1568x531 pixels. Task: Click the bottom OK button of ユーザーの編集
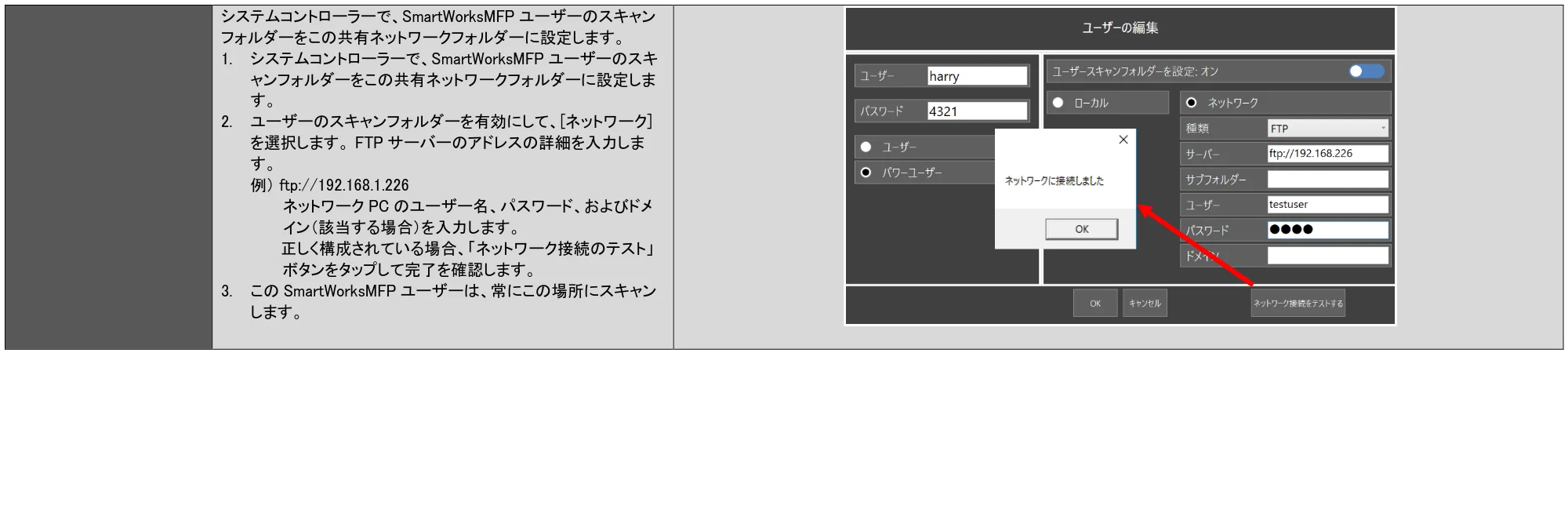pyautogui.click(x=1095, y=304)
